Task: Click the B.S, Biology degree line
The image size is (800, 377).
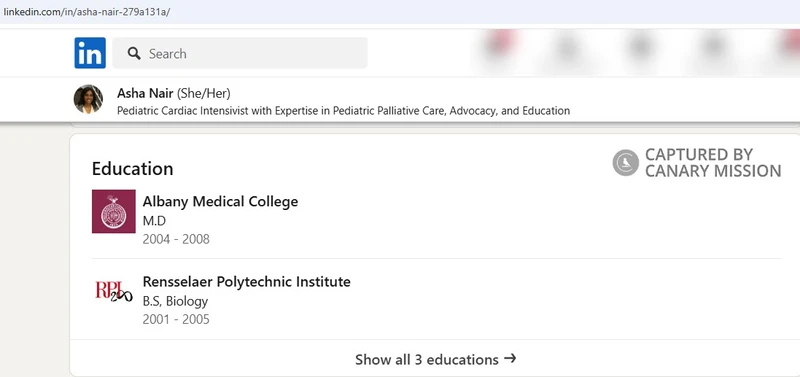Action: [x=176, y=301]
